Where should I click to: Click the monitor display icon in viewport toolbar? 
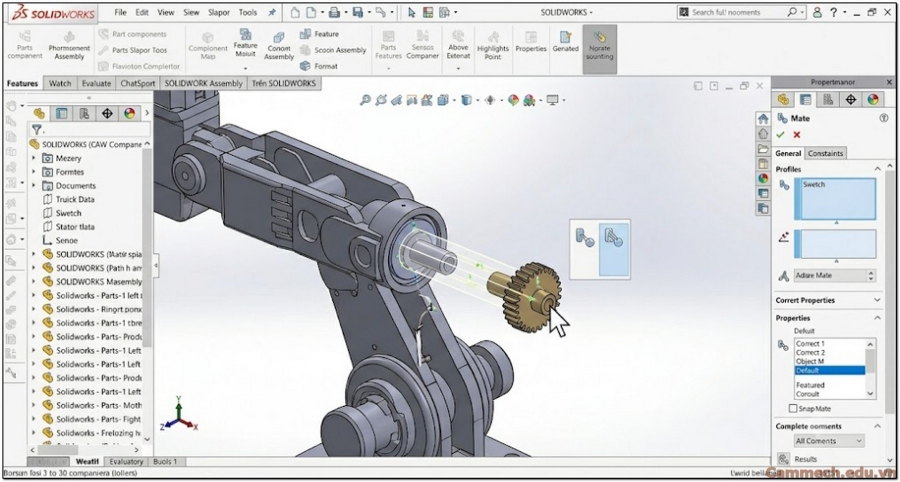tap(553, 100)
